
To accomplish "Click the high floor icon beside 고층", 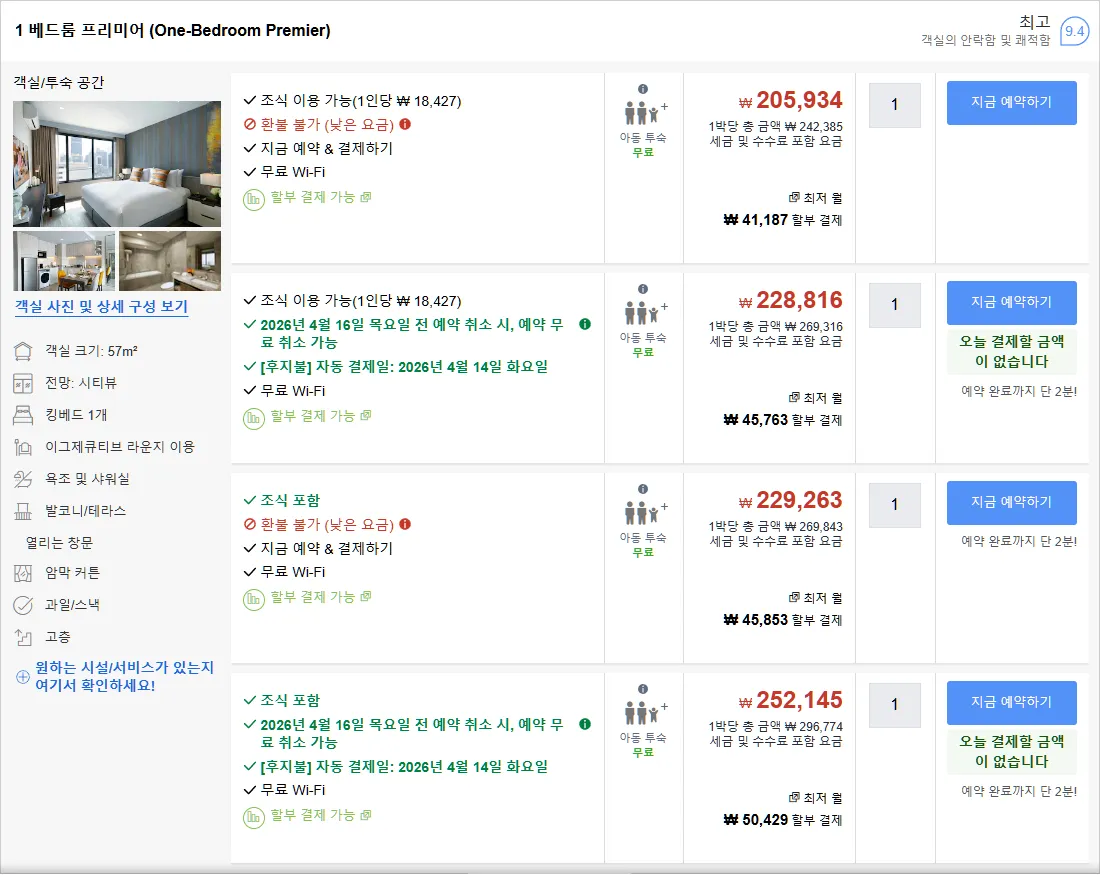I will click(23, 637).
